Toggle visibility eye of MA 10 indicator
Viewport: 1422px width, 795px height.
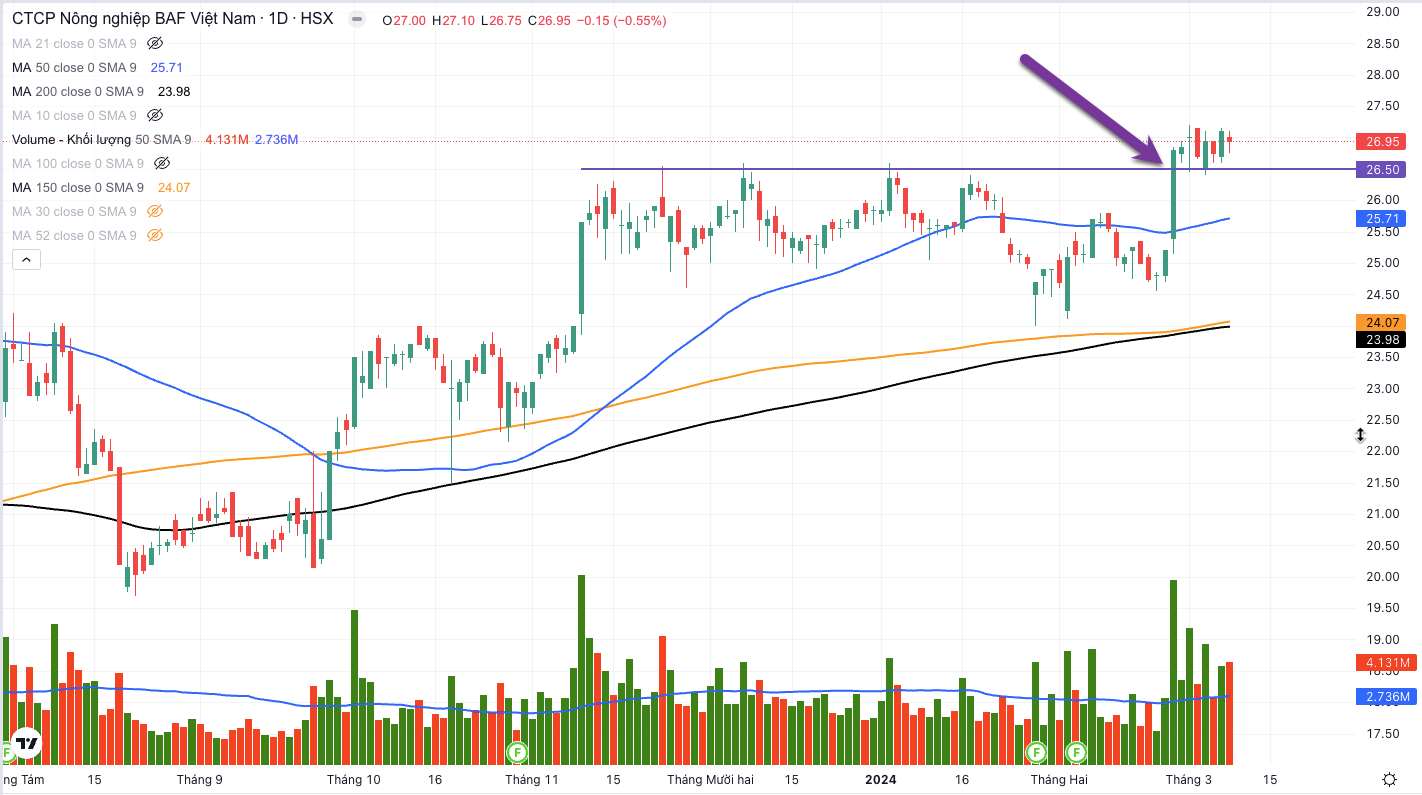coord(154,115)
